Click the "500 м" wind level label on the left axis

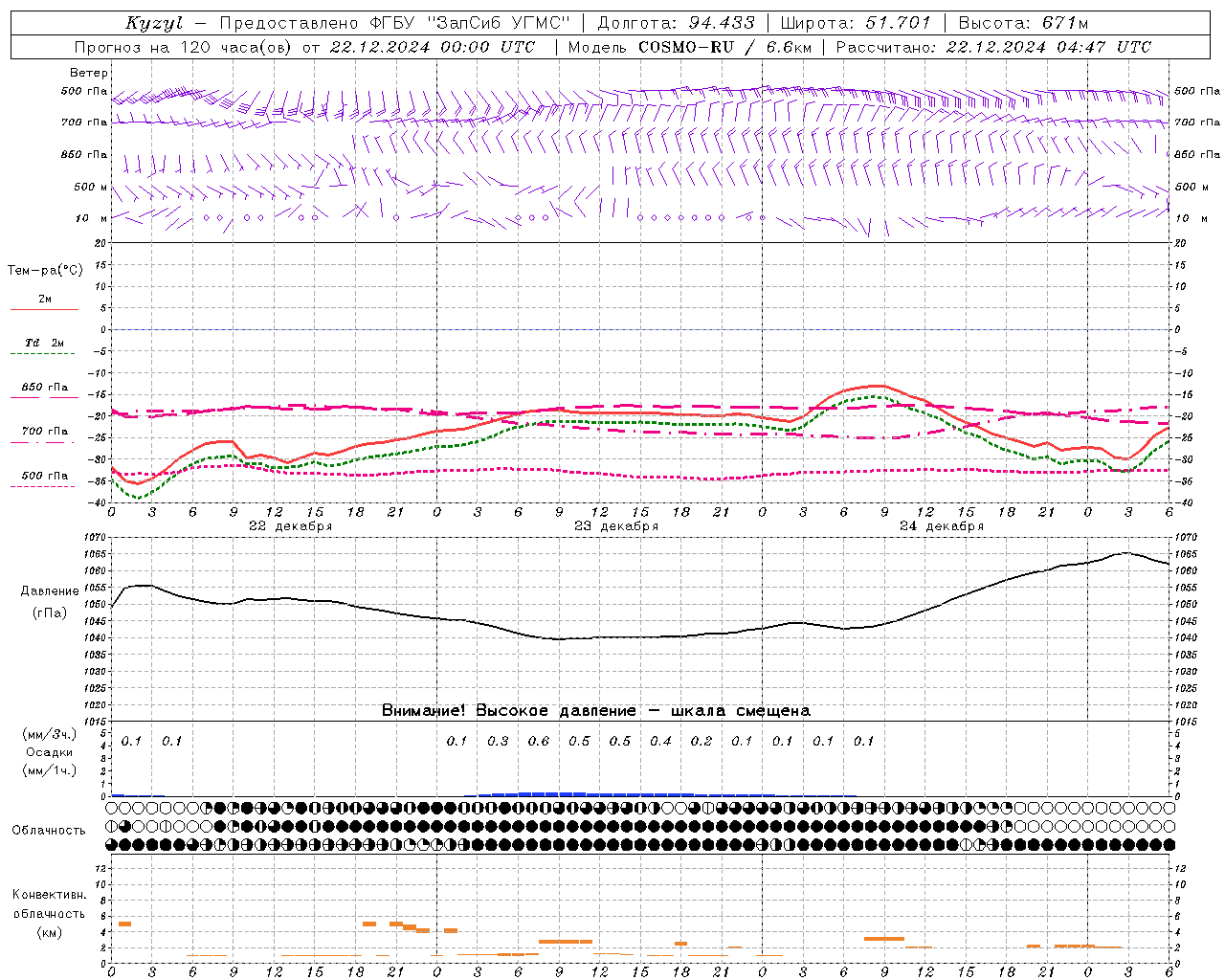click(x=92, y=187)
